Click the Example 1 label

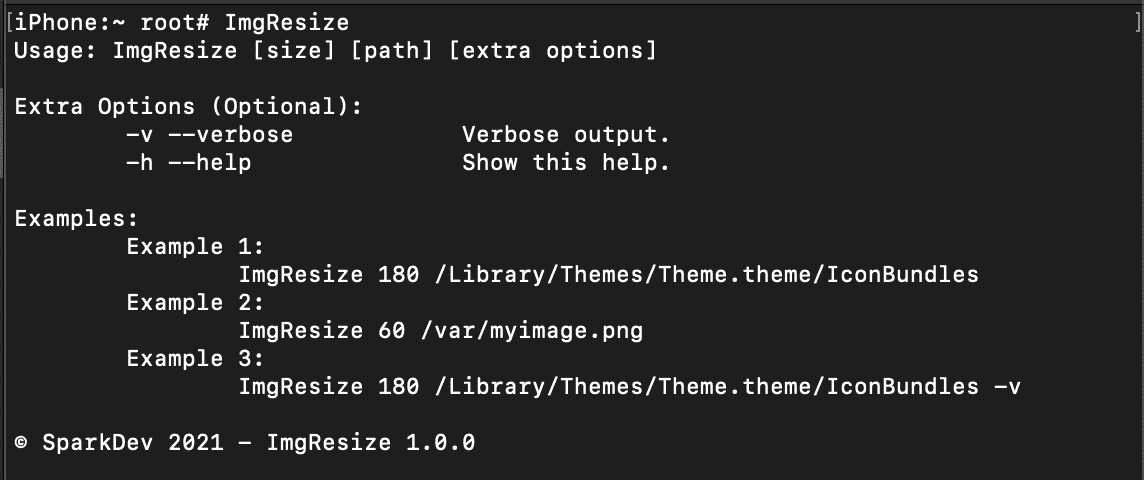tap(196, 247)
